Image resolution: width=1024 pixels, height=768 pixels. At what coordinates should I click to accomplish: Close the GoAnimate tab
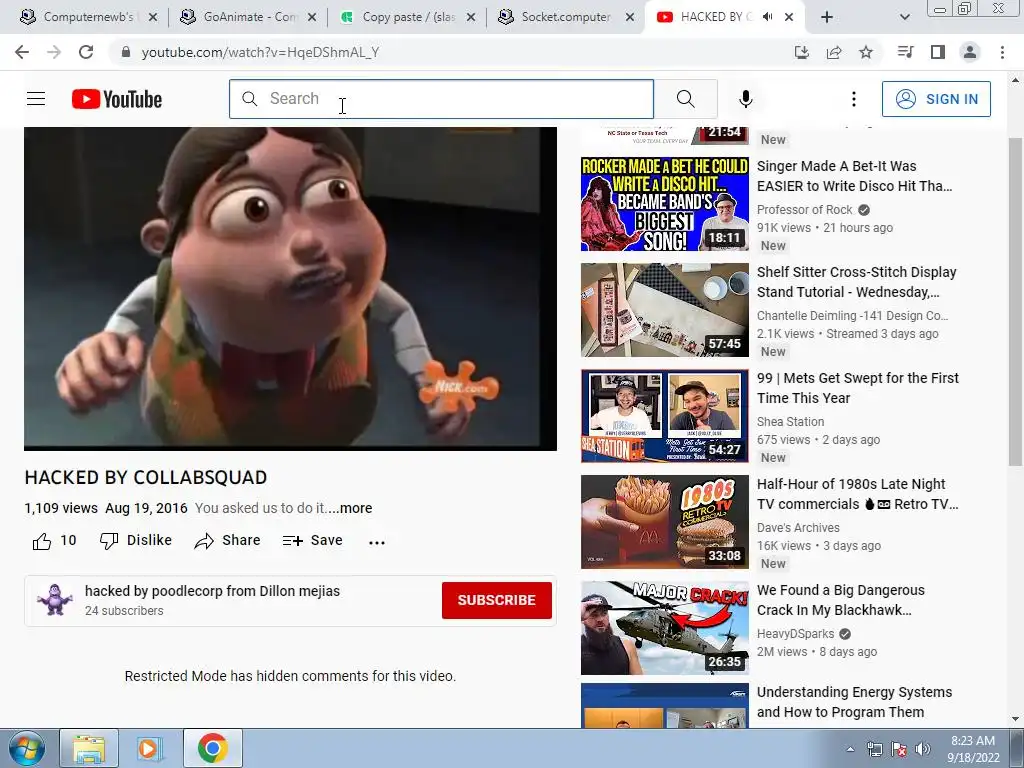click(x=312, y=18)
